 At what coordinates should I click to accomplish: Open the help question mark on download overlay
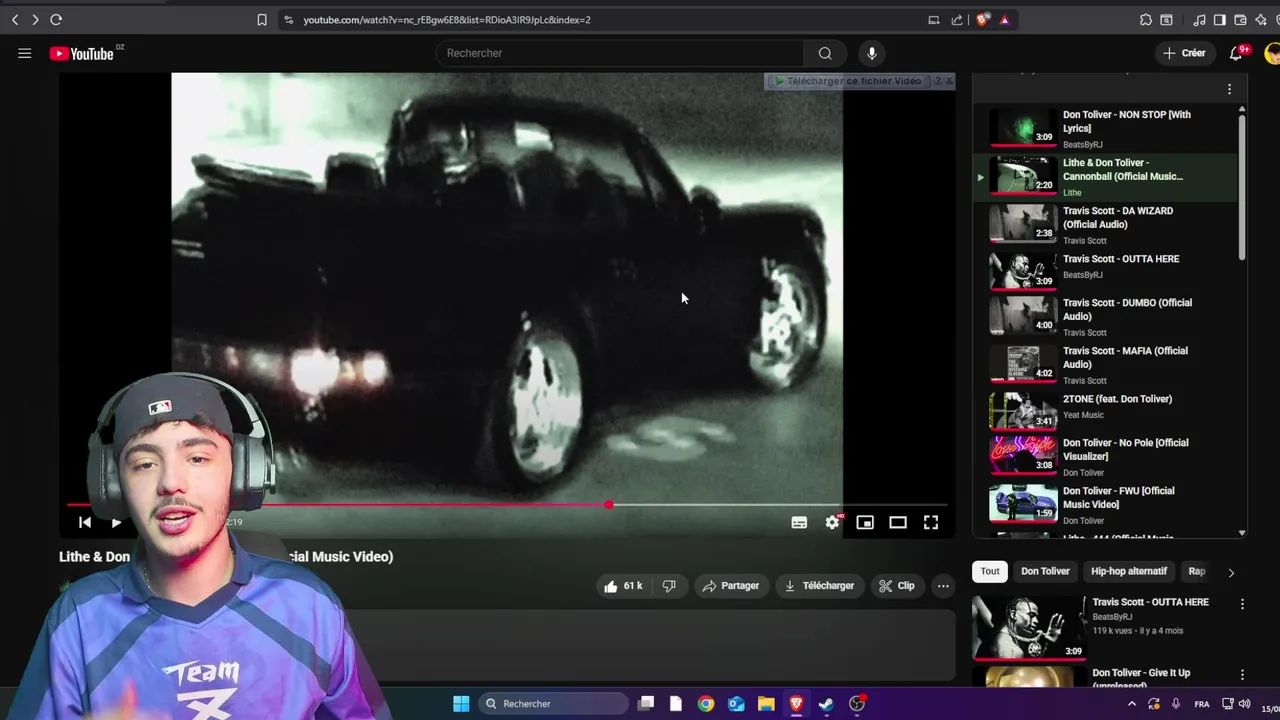937,81
